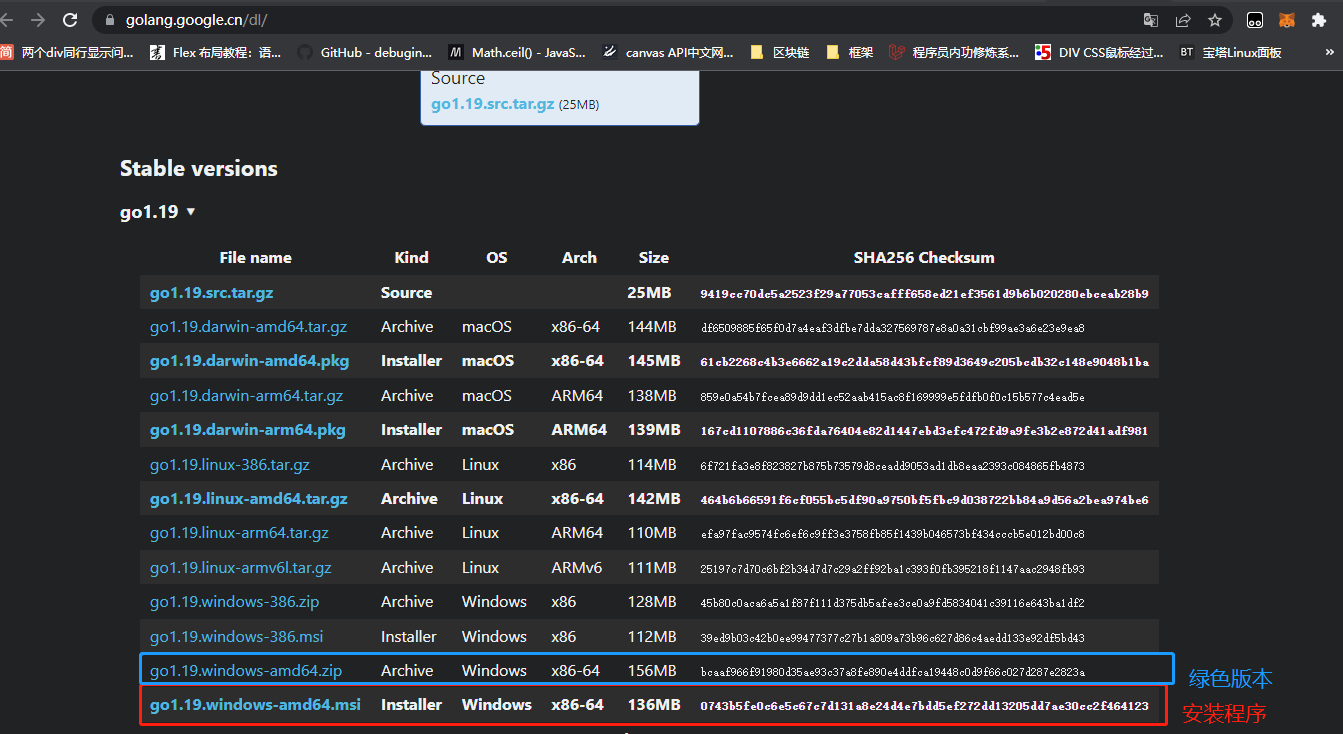1343x734 pixels.
Task: Open the 两个div同行显示 bookmark
Action: coord(66,52)
